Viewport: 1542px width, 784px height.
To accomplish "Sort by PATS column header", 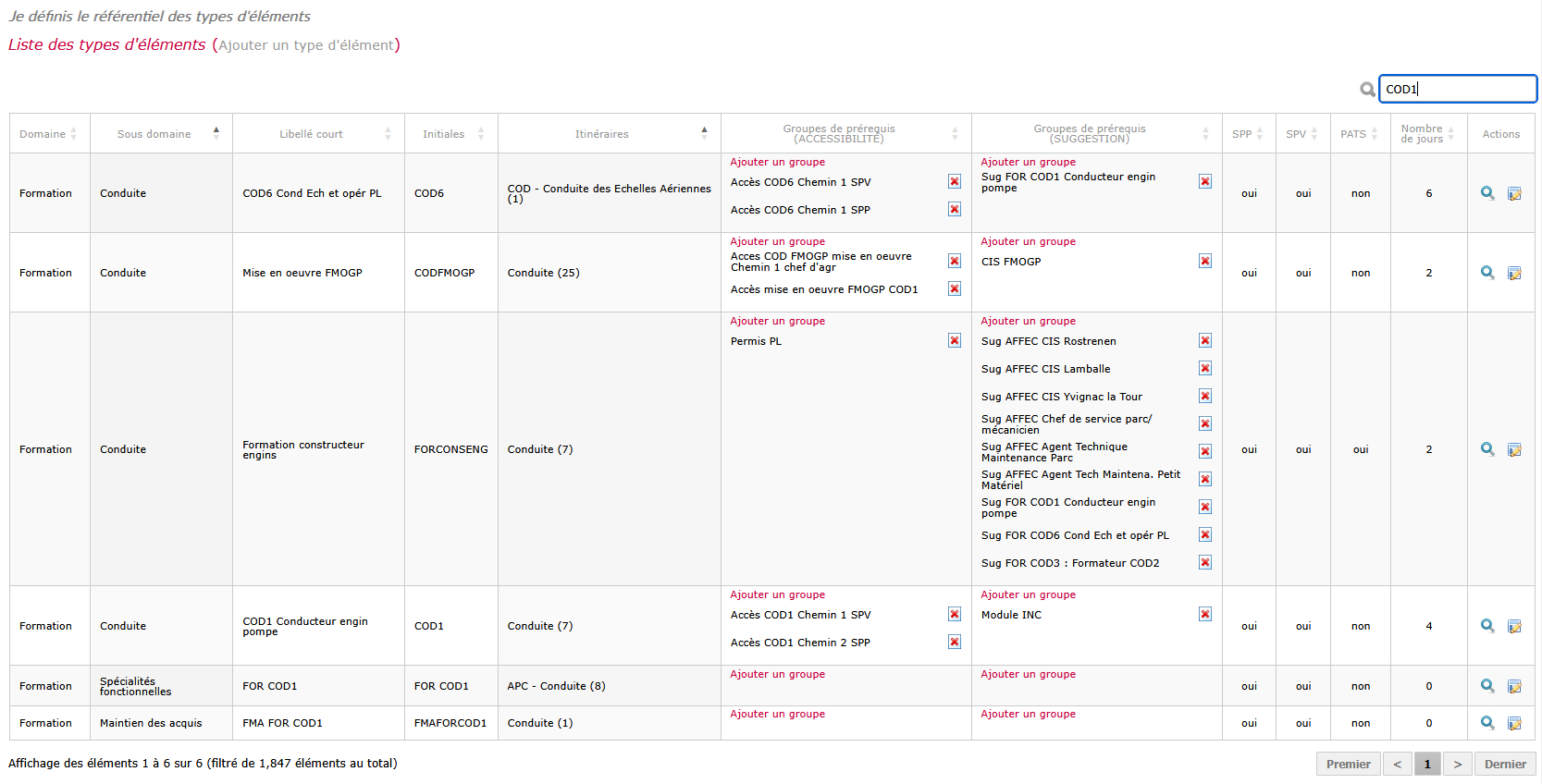I will [1361, 134].
